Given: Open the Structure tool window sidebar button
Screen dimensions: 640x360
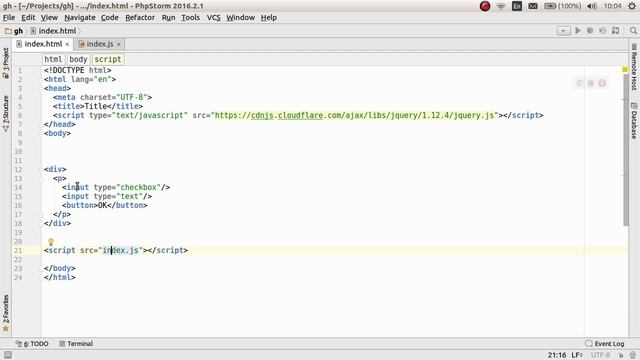Looking at the screenshot, I should [x=6, y=113].
